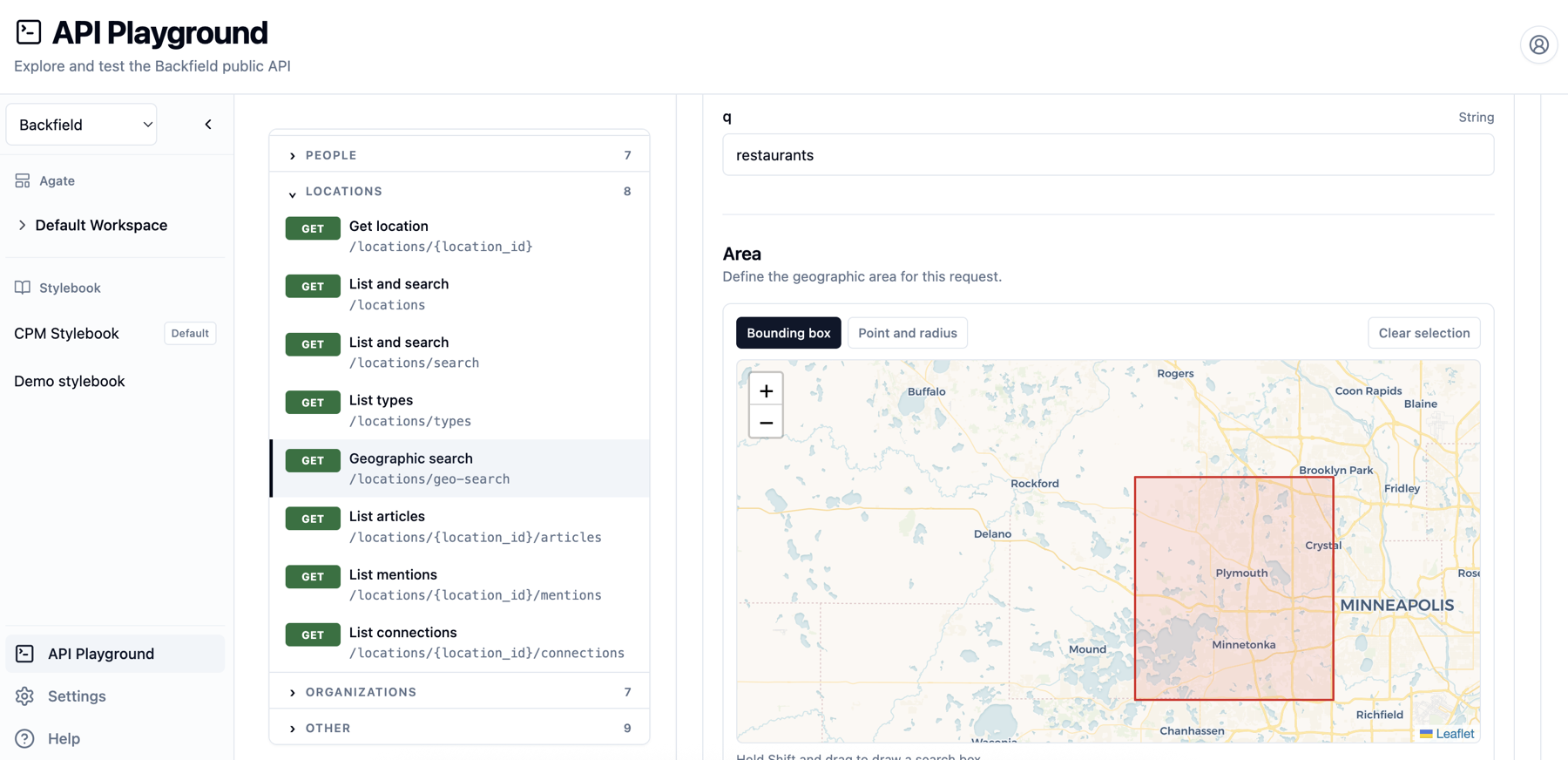Open the List types endpoint

[460, 411]
